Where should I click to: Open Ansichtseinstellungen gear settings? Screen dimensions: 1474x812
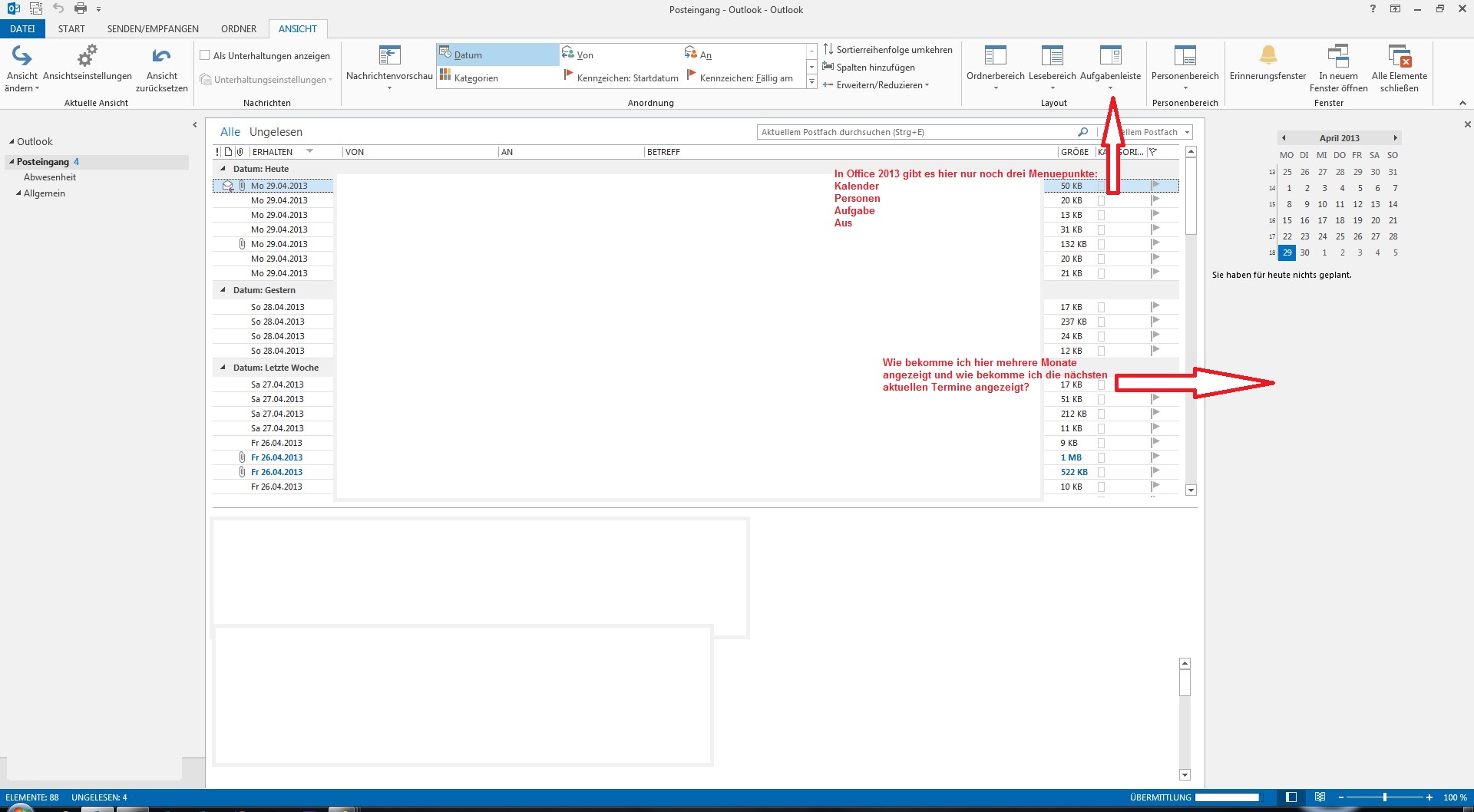[88, 63]
